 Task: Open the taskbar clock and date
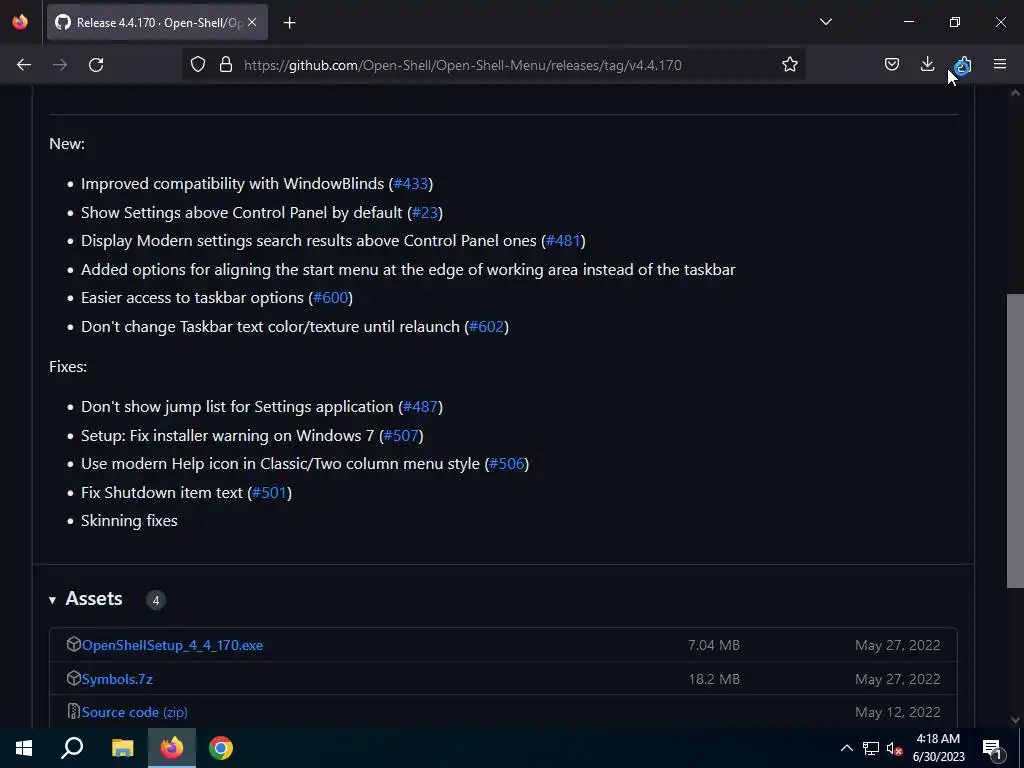938,748
